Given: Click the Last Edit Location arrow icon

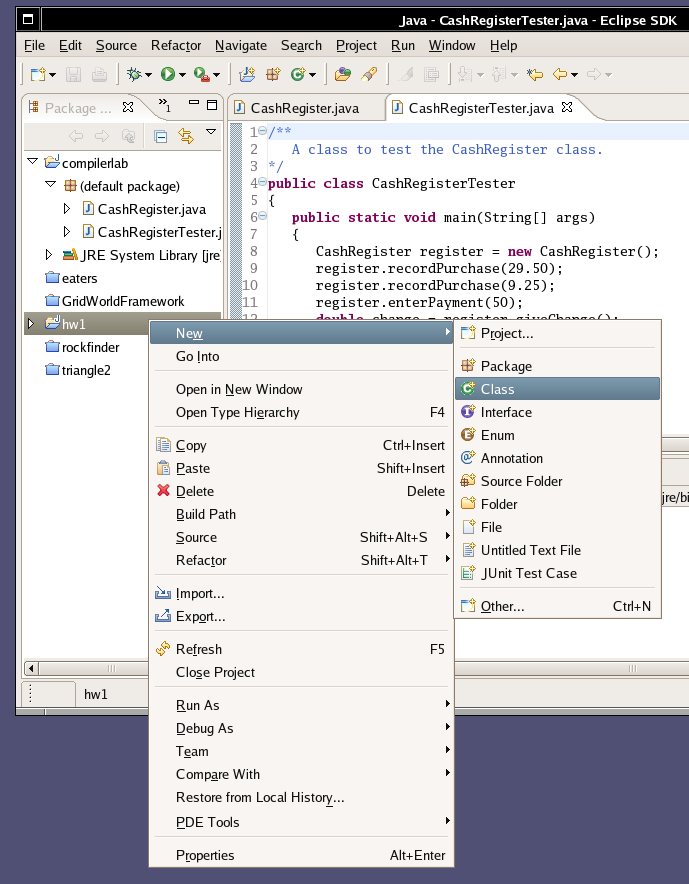Looking at the screenshot, I should (535, 74).
